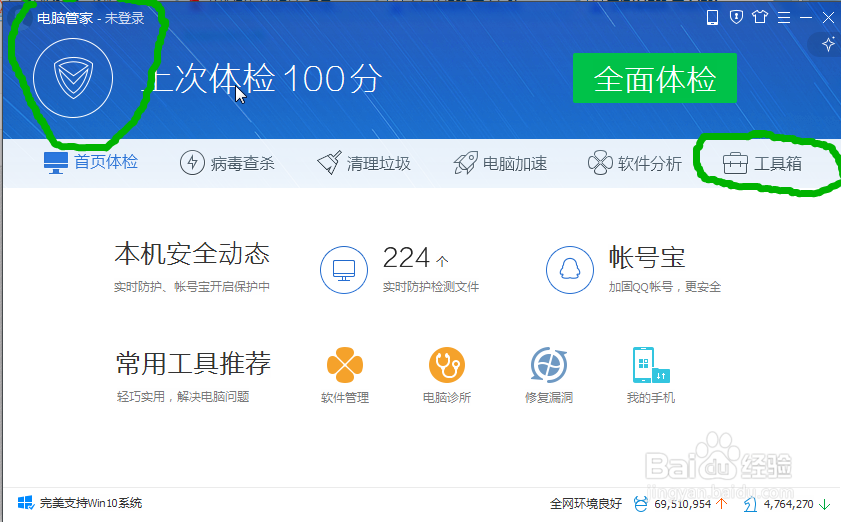841x522 pixels.
Task: Open 修复漏洞 repair icon
Action: click(549, 365)
